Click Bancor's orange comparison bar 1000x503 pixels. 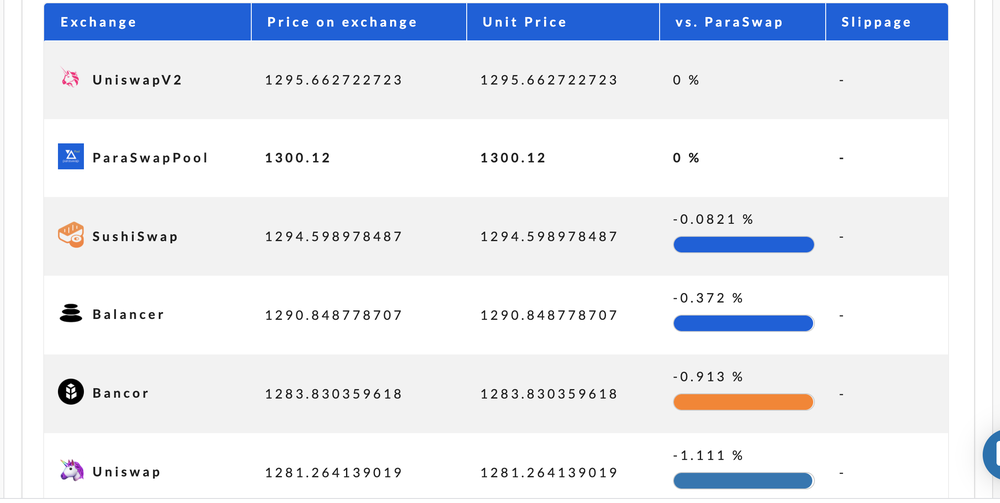744,402
